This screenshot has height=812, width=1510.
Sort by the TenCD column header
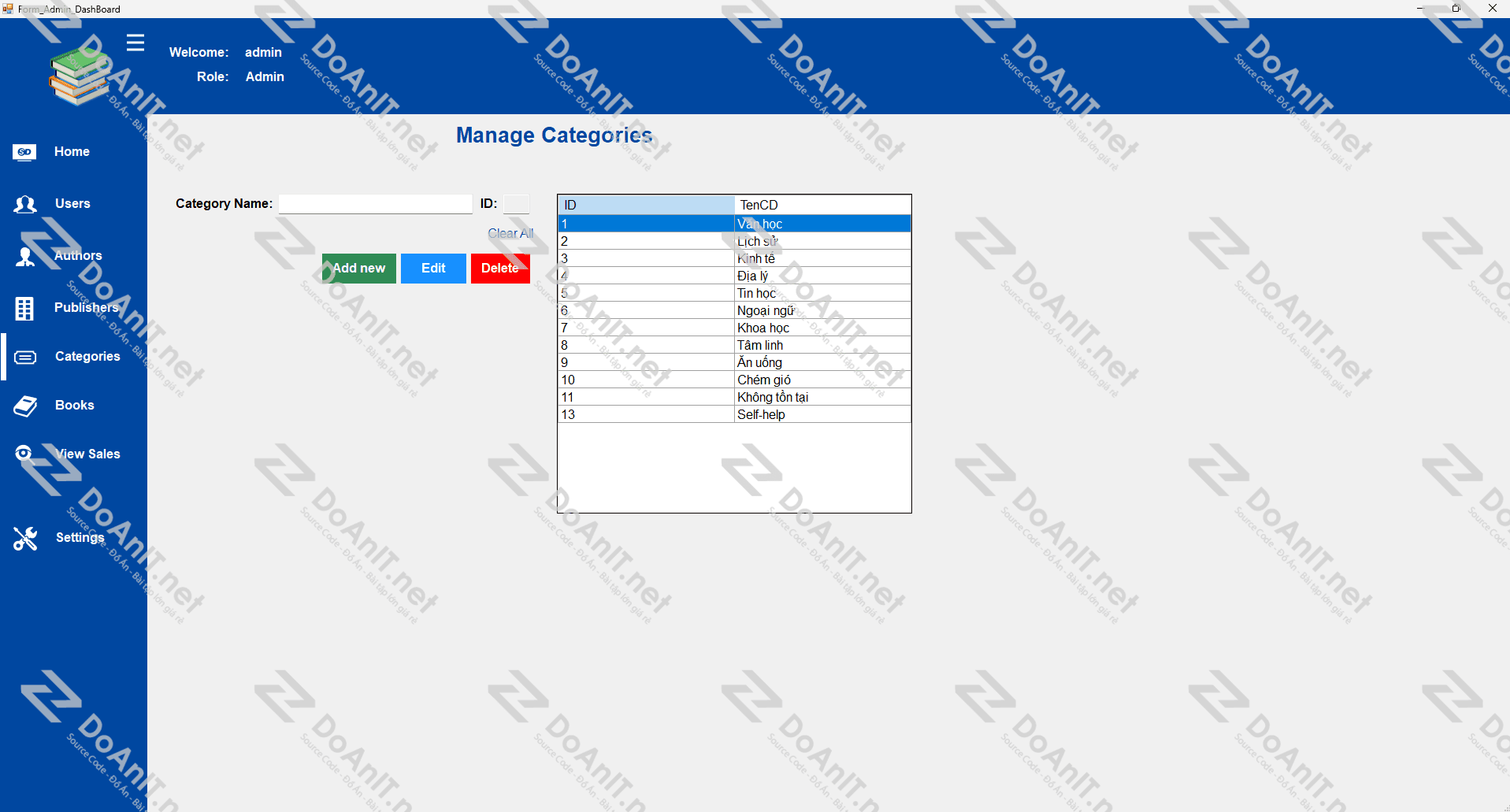coord(822,205)
